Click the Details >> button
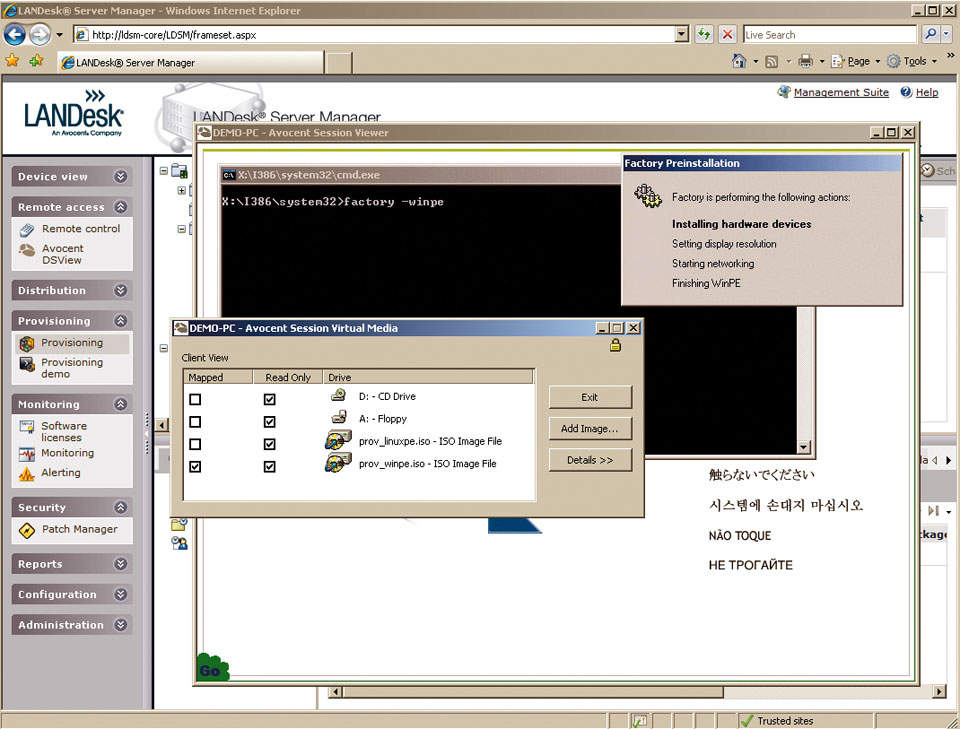This screenshot has width=960, height=729. click(x=590, y=460)
